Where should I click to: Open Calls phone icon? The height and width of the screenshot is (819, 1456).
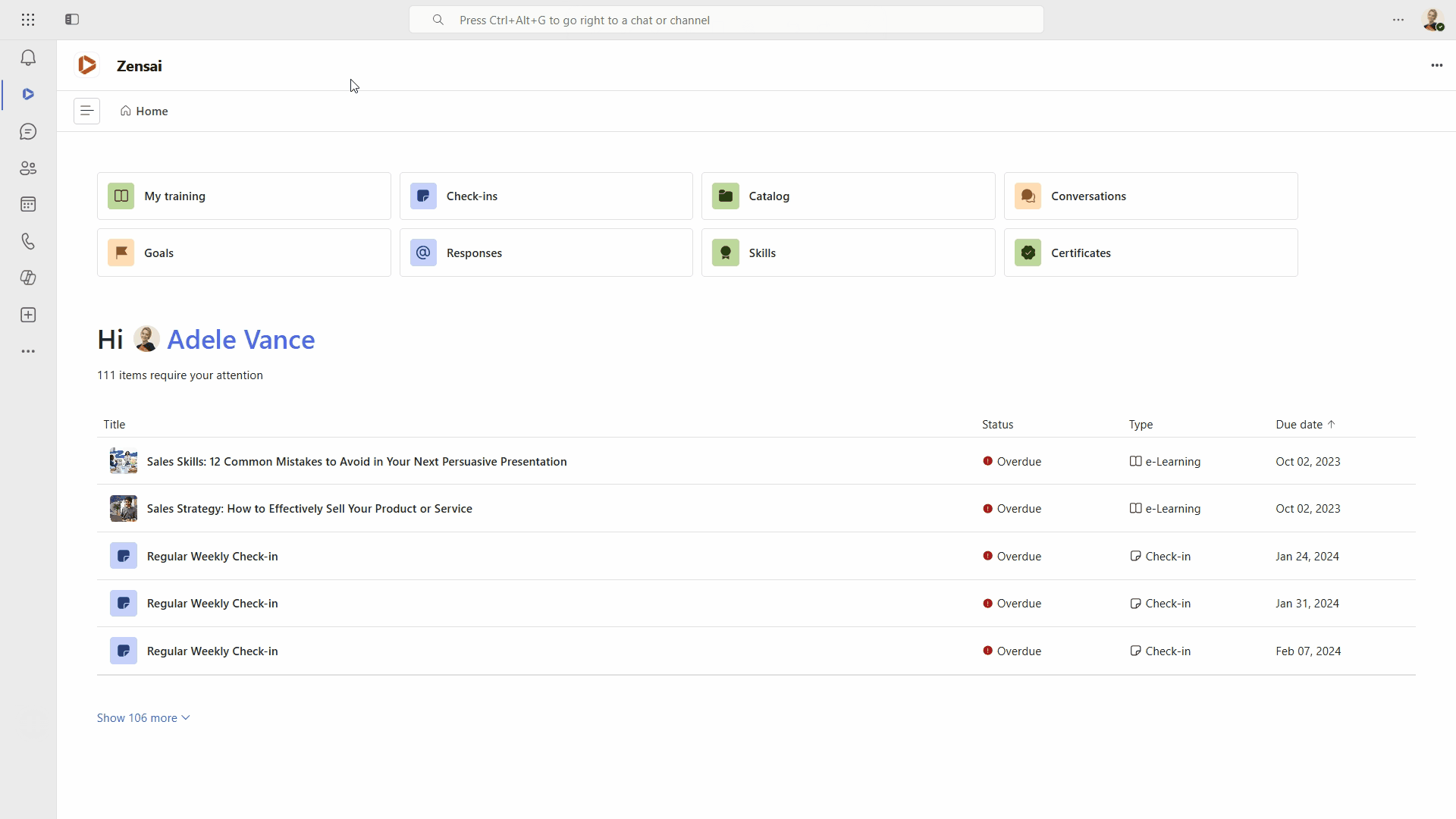click(28, 241)
